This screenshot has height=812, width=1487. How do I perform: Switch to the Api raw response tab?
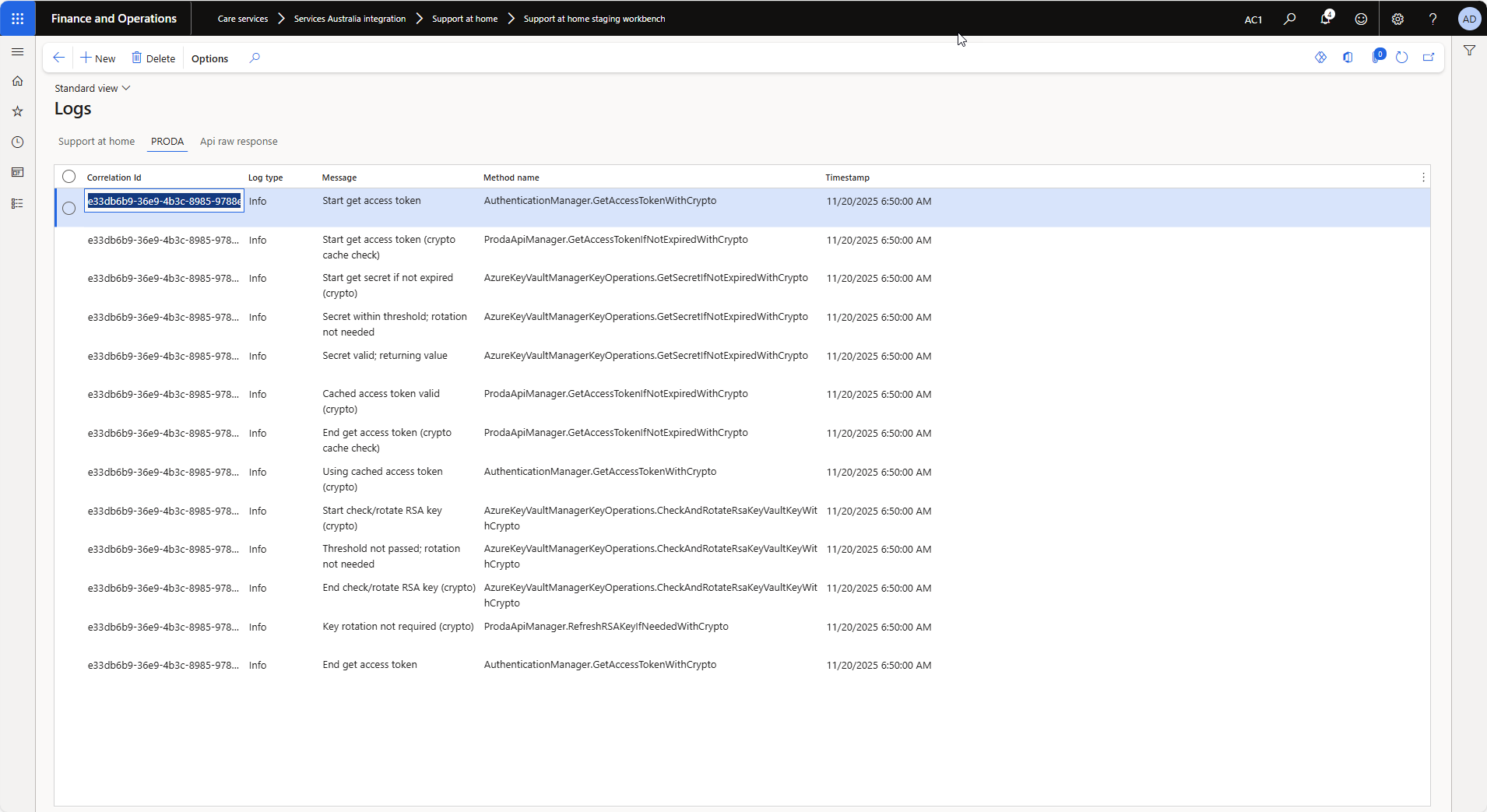coord(238,142)
